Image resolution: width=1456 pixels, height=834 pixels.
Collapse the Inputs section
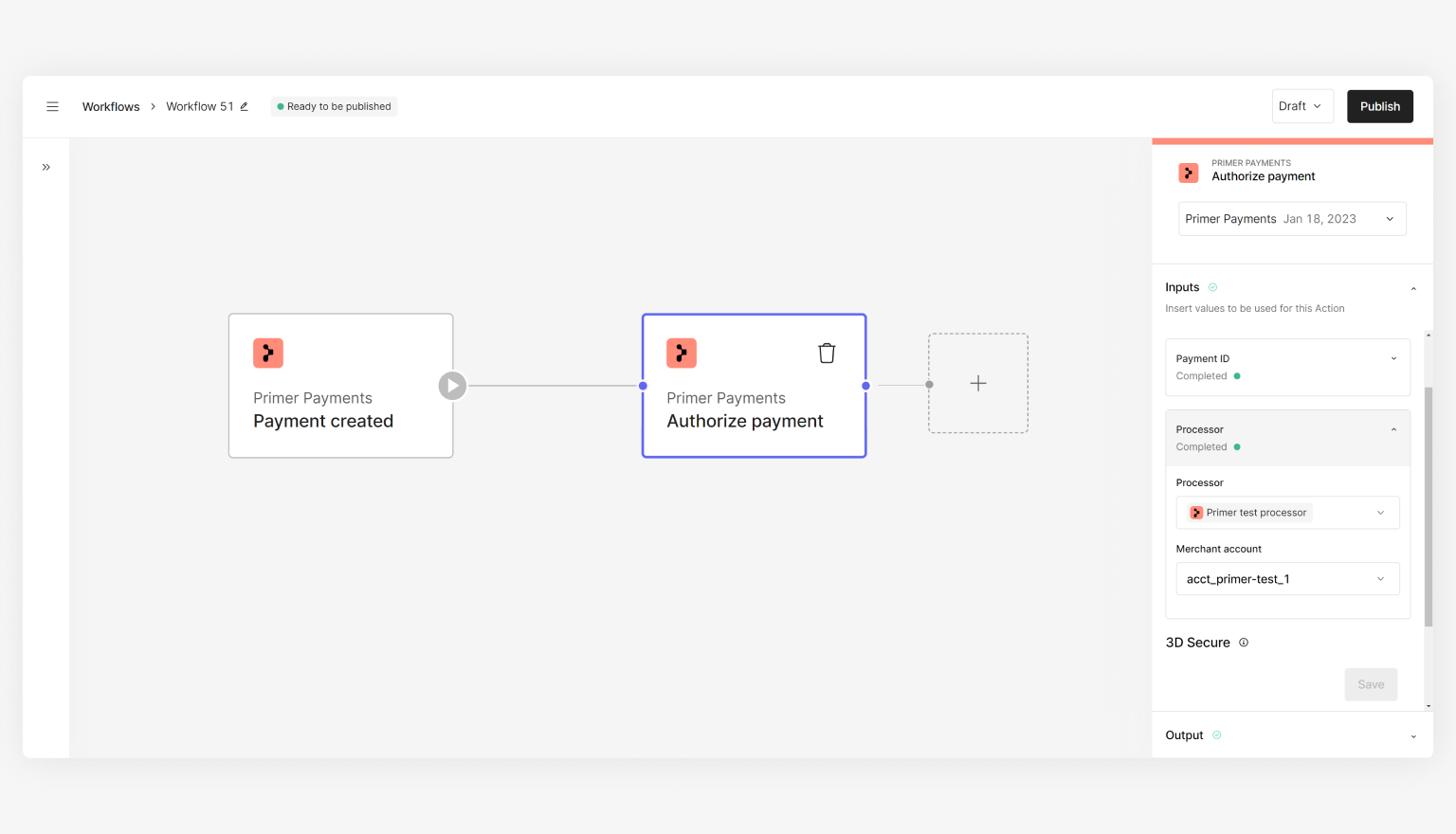(1413, 288)
